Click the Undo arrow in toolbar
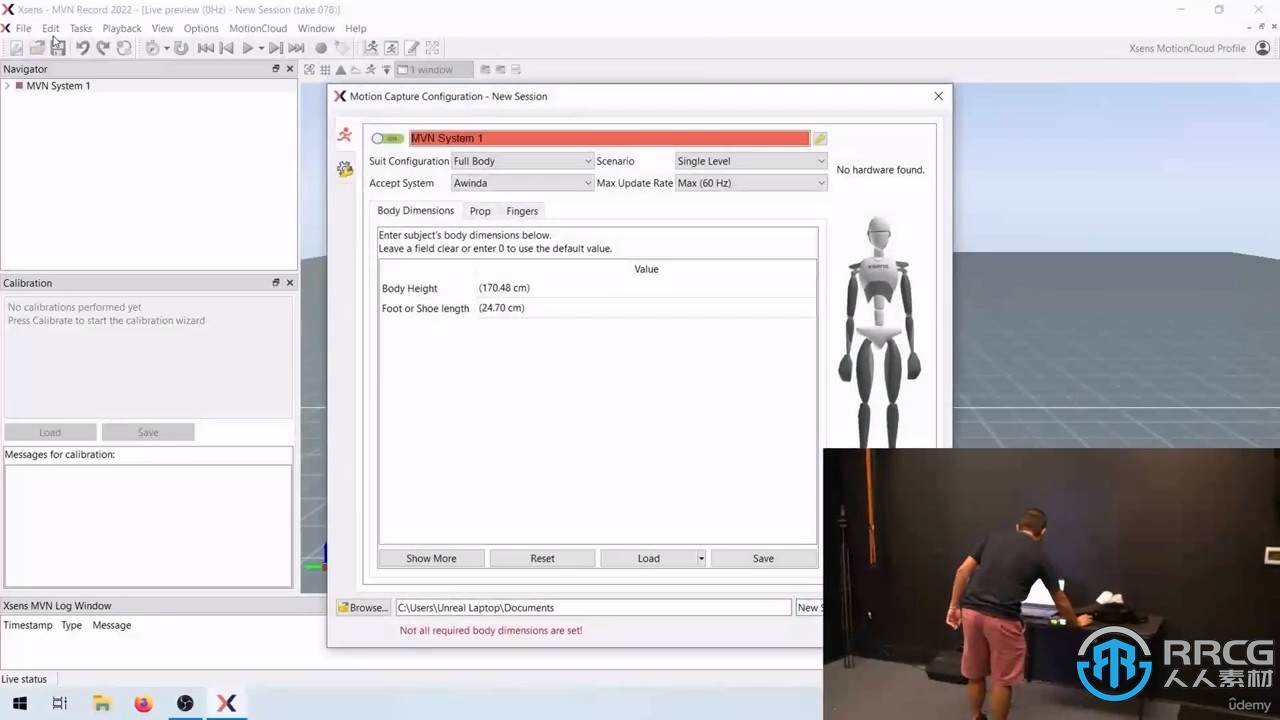 [82, 48]
